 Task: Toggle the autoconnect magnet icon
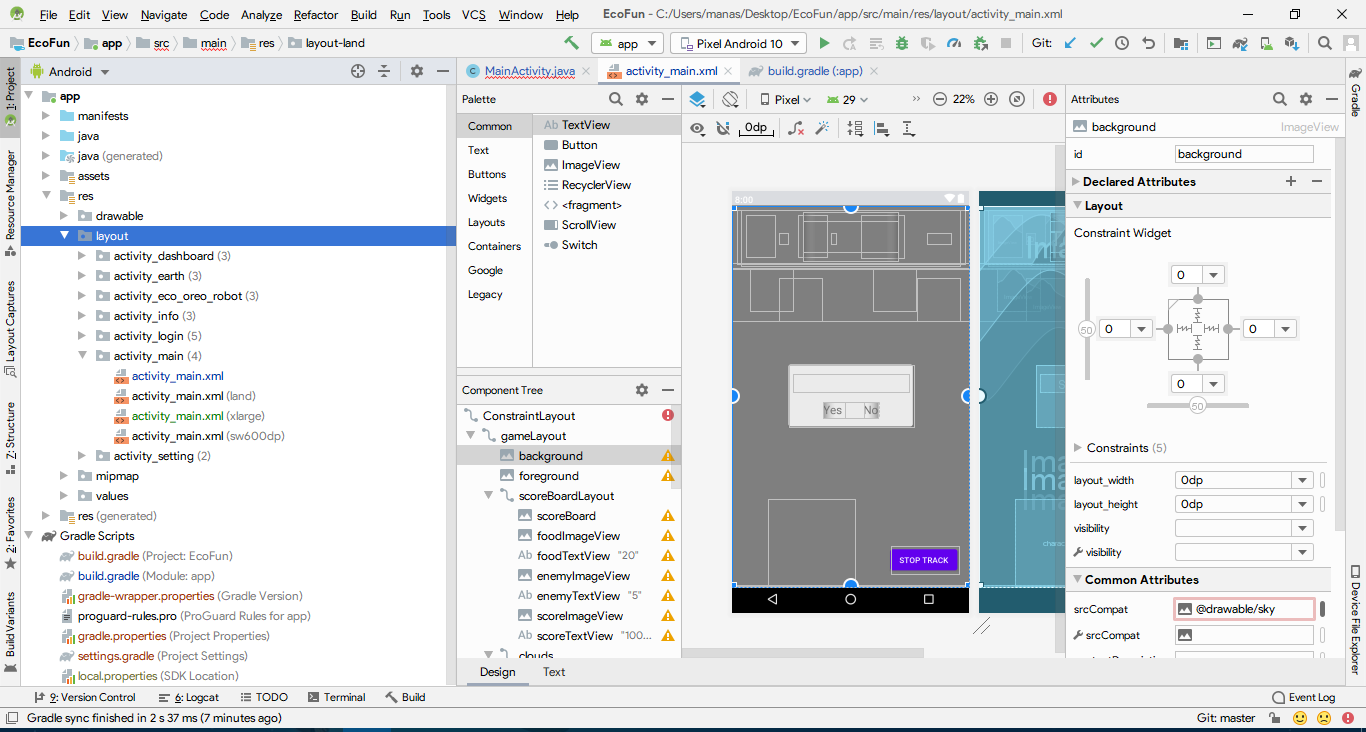pyautogui.click(x=725, y=128)
